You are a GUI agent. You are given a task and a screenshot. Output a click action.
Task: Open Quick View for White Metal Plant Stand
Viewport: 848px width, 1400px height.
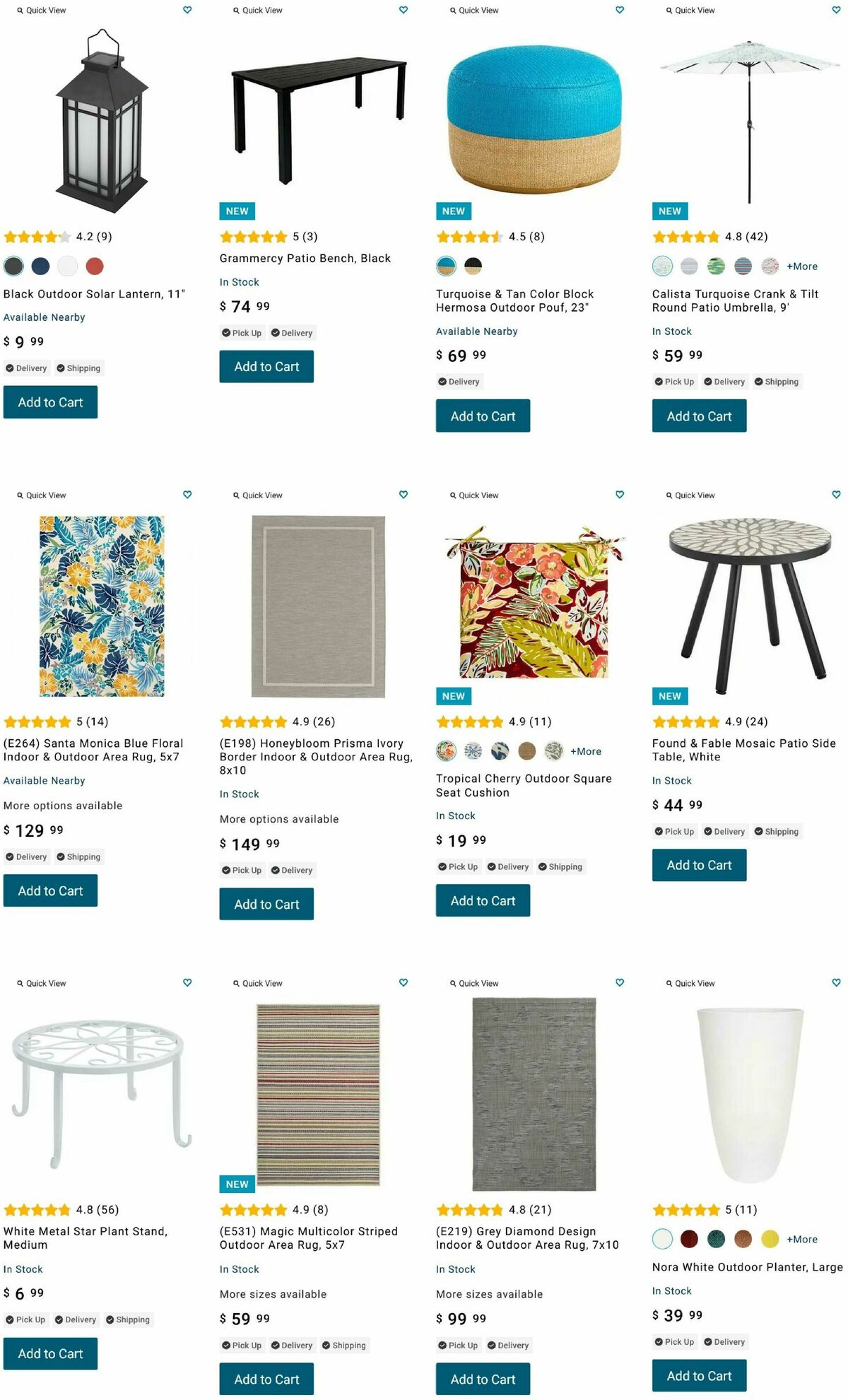point(42,983)
